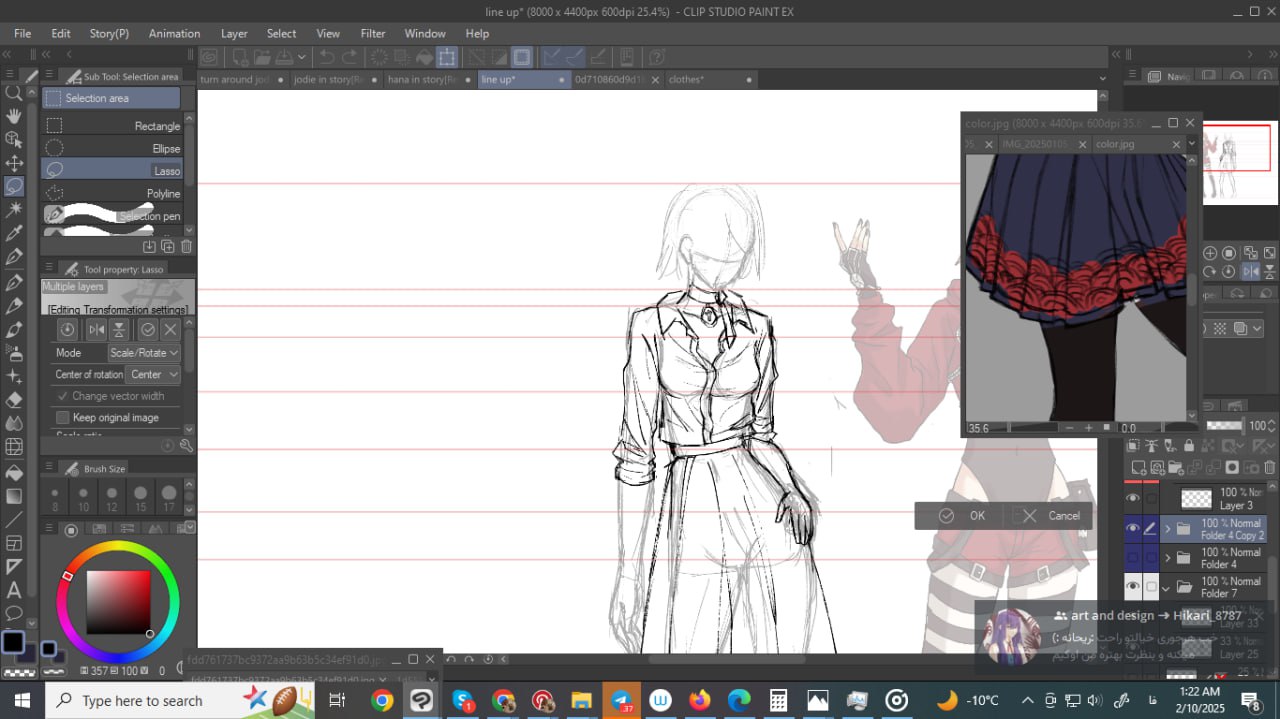Select the Hand move tool
Screen dimensions: 1280x719
14,116
